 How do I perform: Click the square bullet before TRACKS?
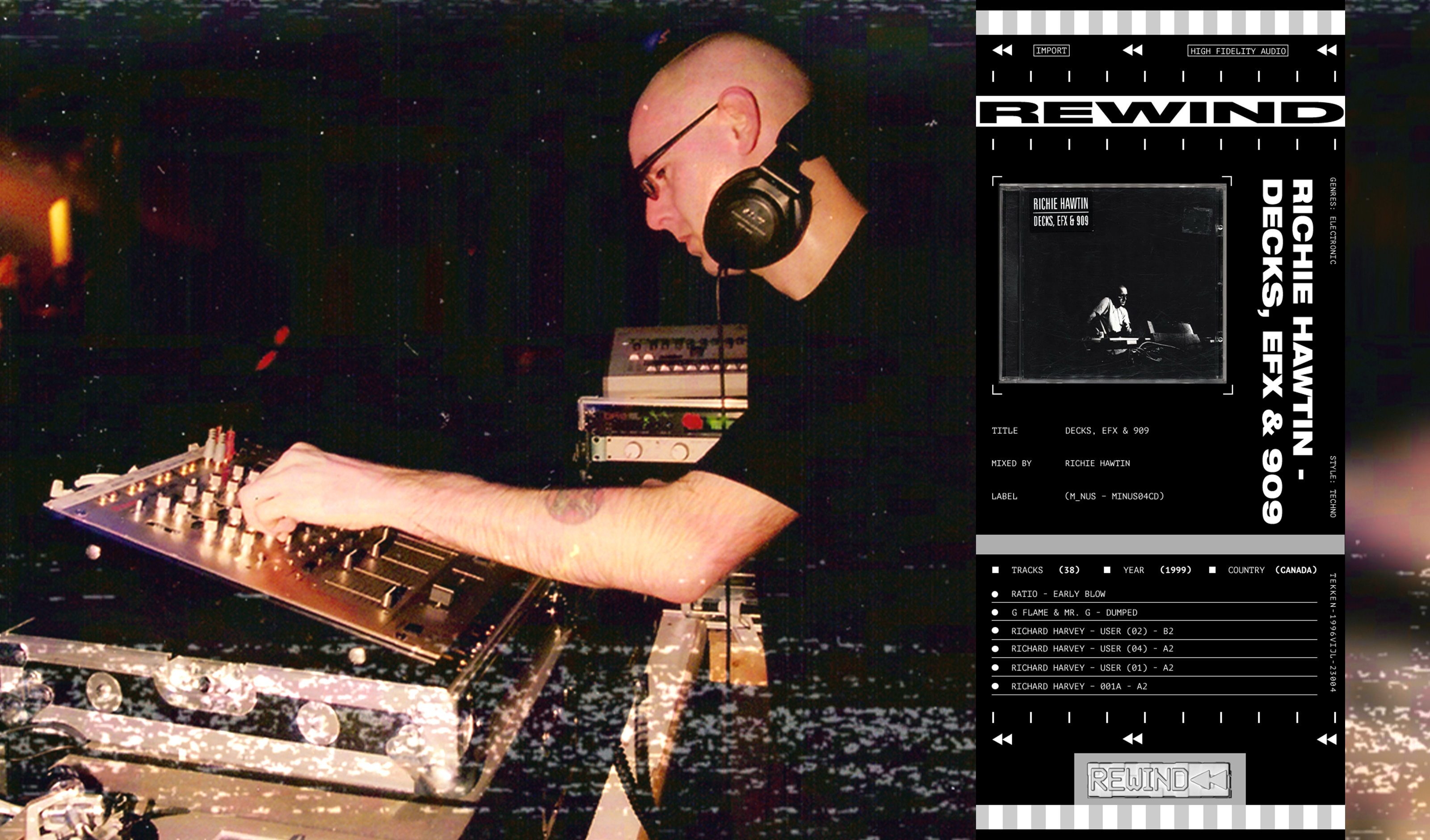click(x=995, y=570)
